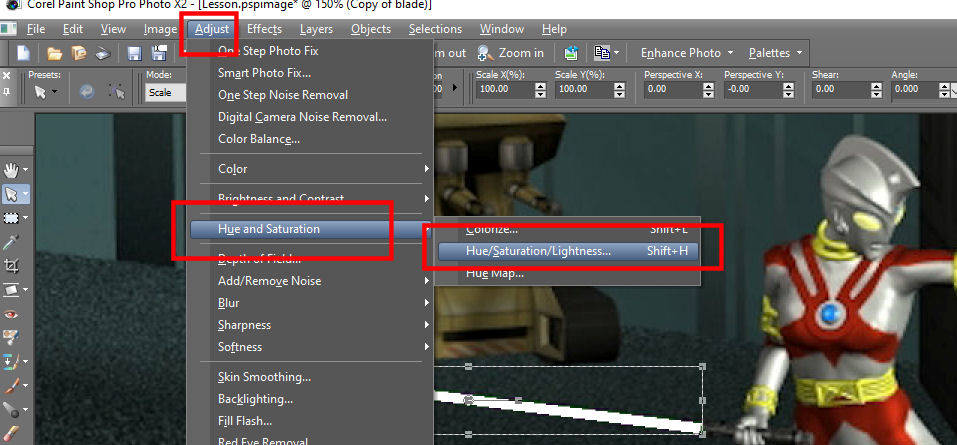The width and height of the screenshot is (957, 445).
Task: Open the Mode dropdown showing Scale
Action: pos(166,92)
